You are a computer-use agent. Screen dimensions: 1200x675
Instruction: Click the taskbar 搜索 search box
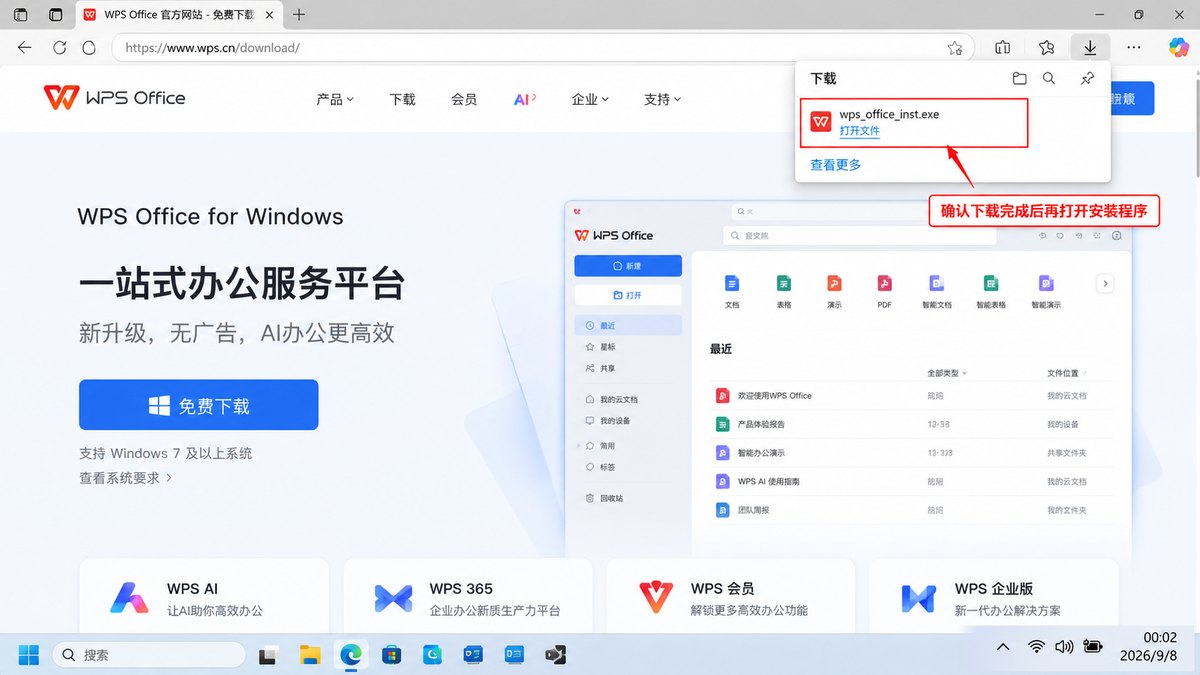(148, 655)
